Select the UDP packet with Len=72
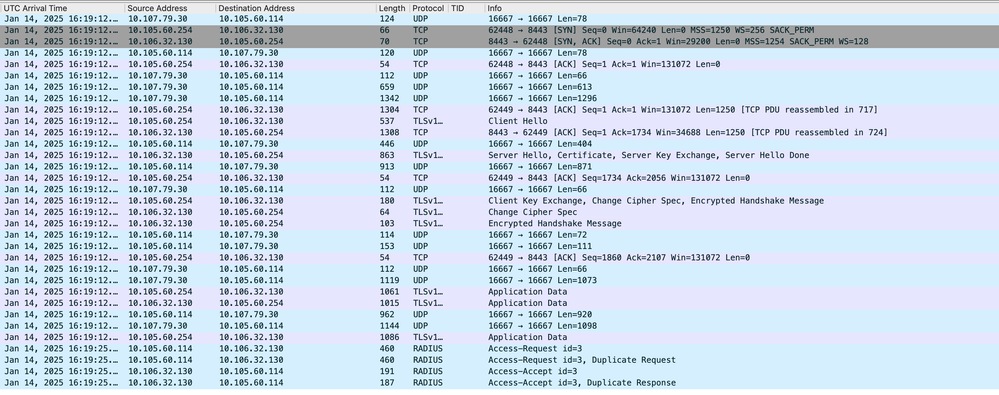 coord(500,235)
